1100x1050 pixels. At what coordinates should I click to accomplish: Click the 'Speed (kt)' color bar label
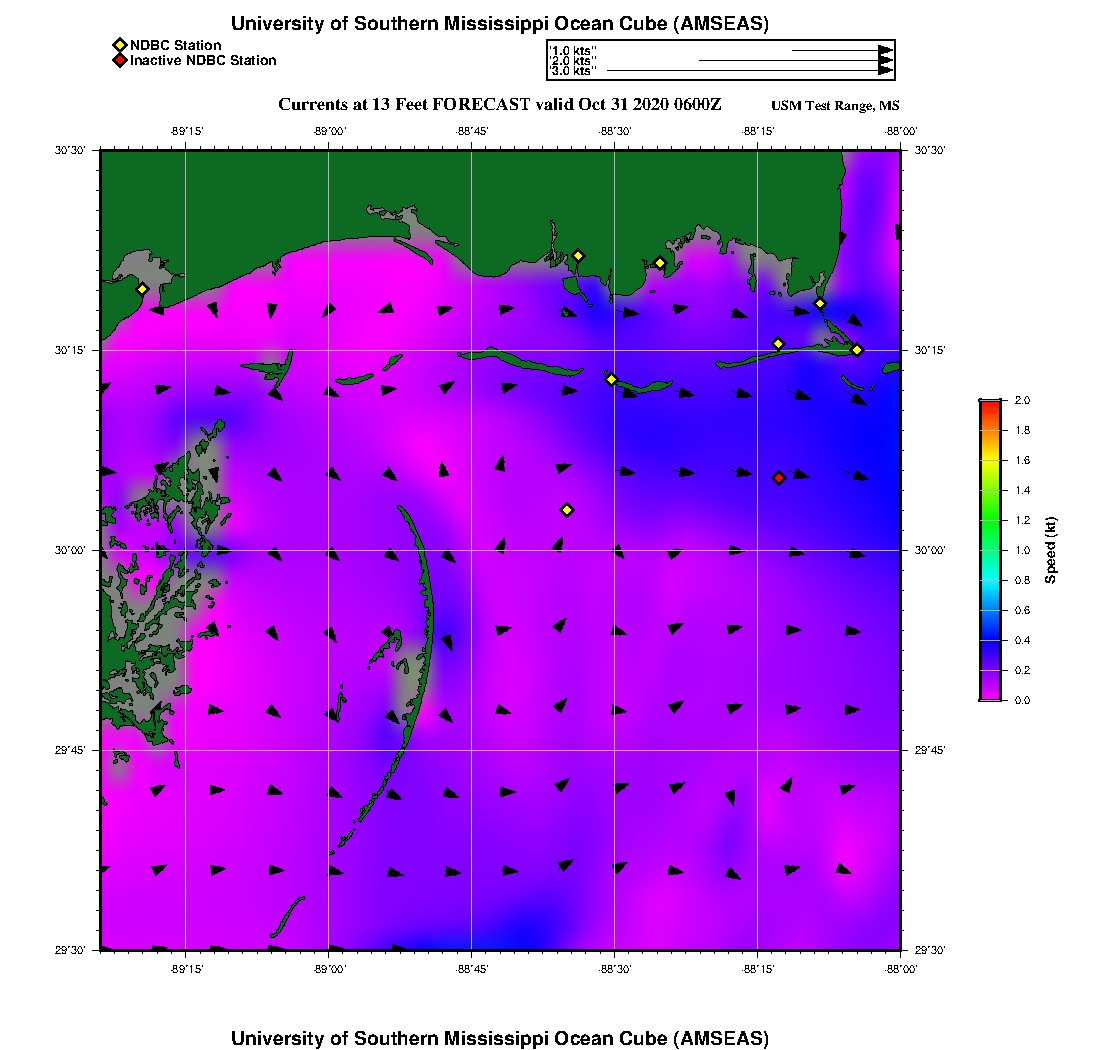(1050, 550)
